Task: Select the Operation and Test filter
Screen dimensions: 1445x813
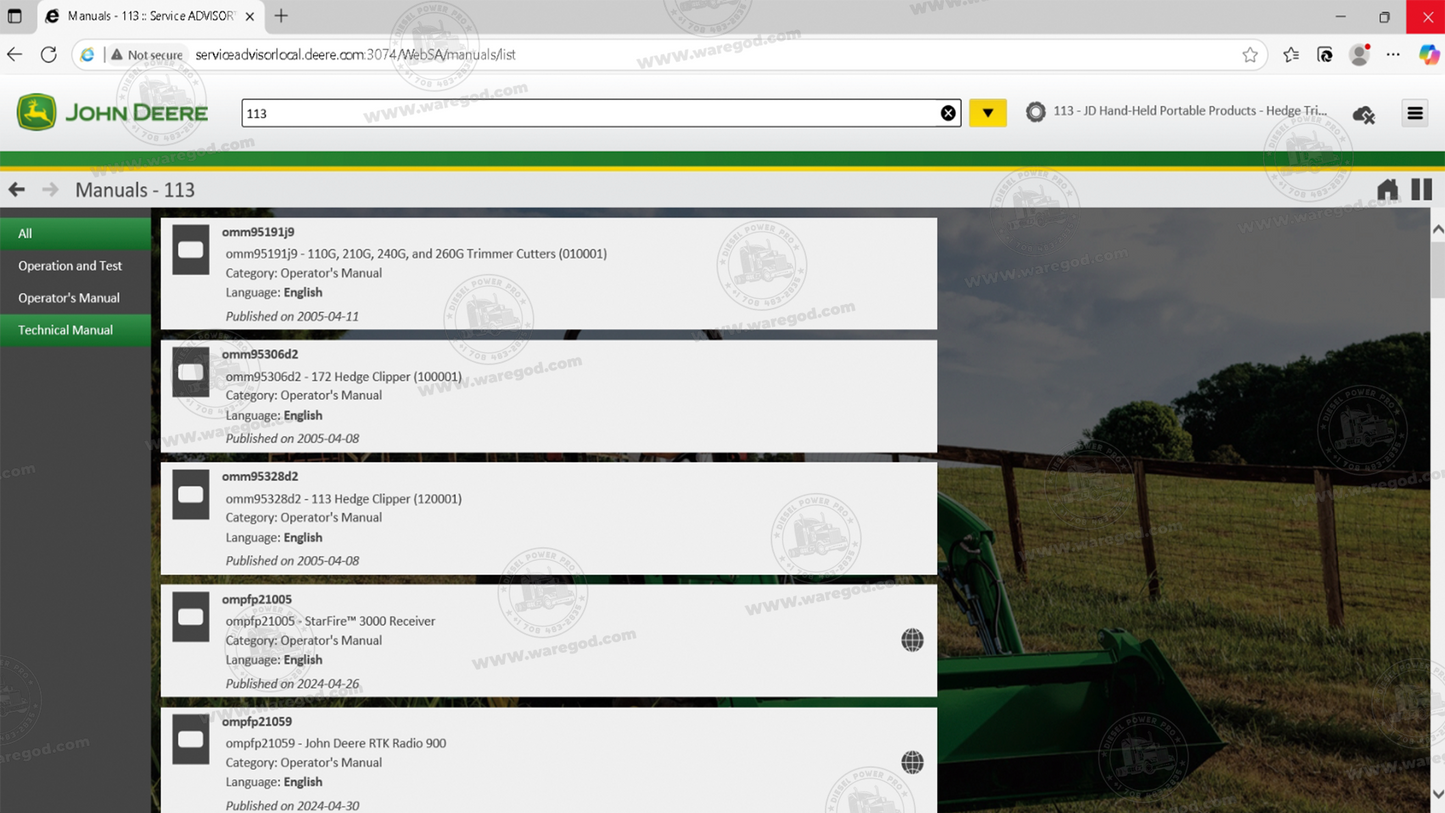Action: (70, 265)
